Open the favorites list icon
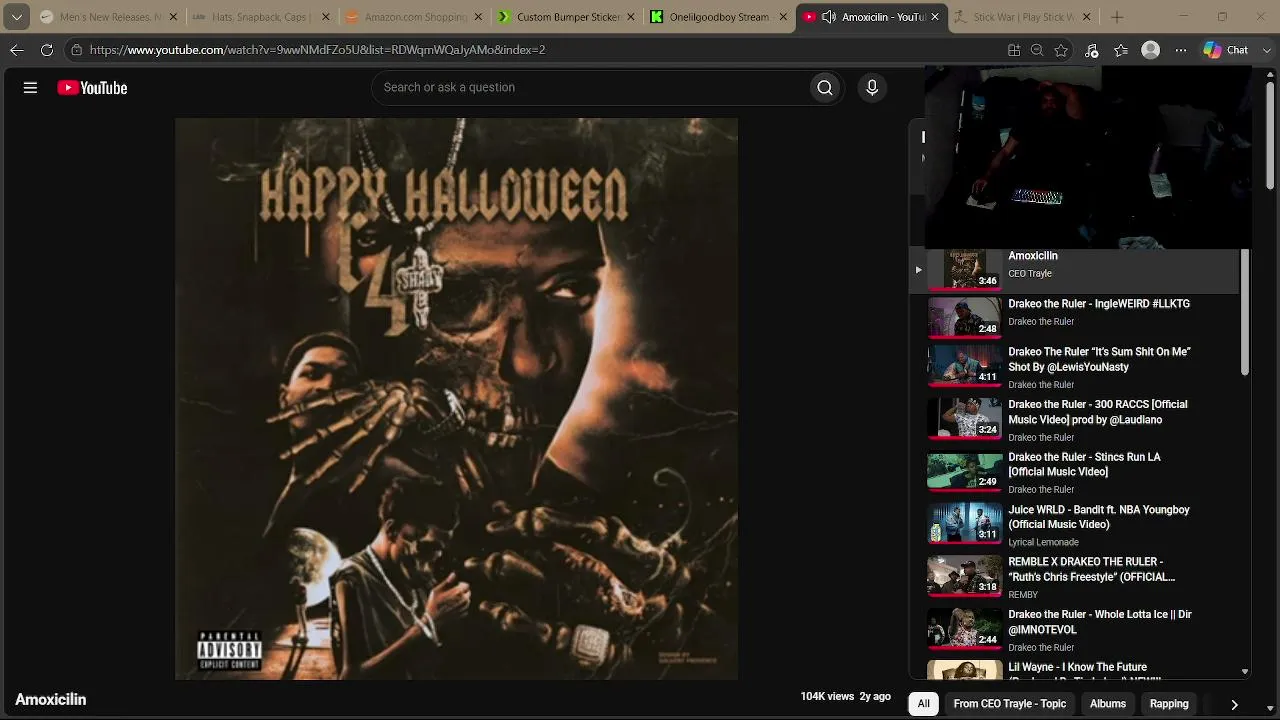Screen dimensions: 1280x720 pos(1121,50)
